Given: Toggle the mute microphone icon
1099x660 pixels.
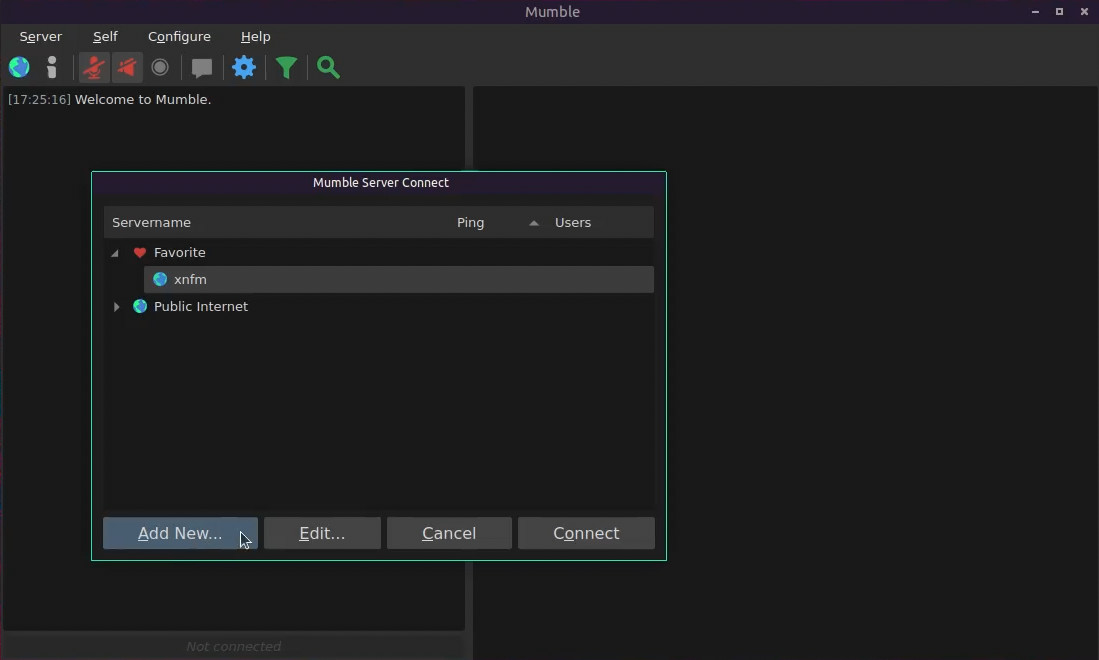Looking at the screenshot, I should pyautogui.click(x=93, y=67).
